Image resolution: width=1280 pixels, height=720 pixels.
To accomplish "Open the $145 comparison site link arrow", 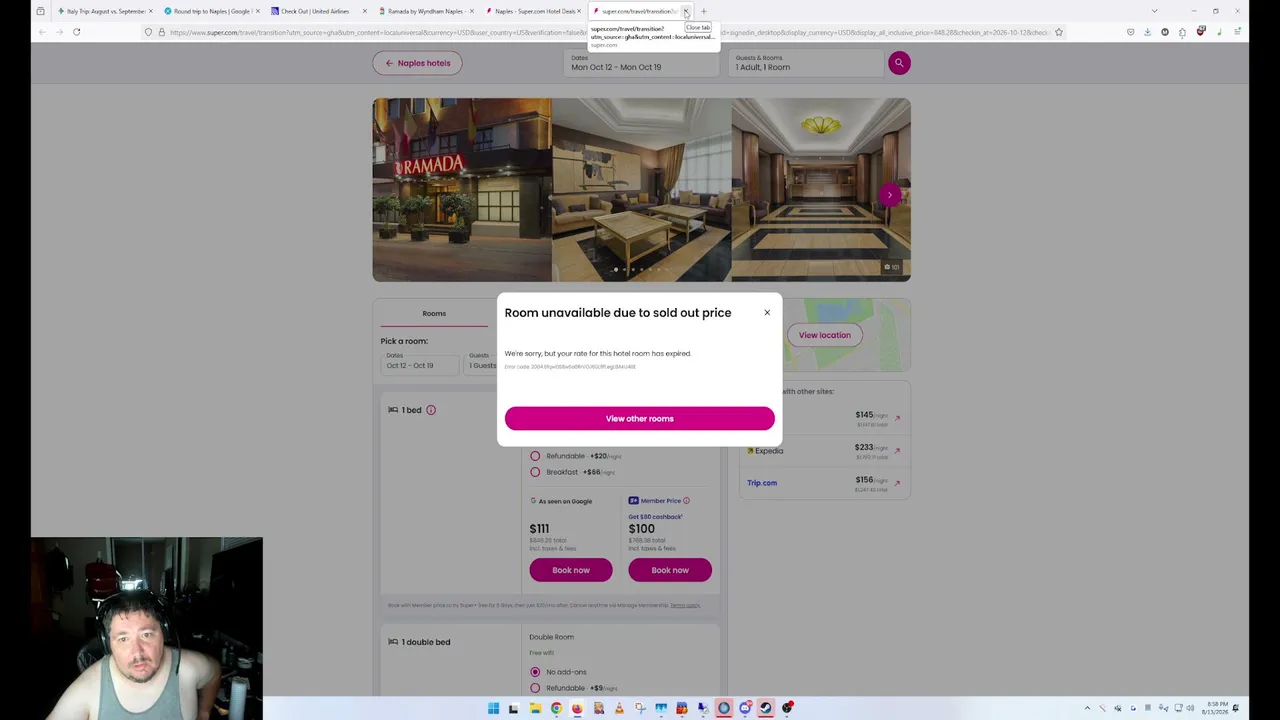I will (x=897, y=418).
